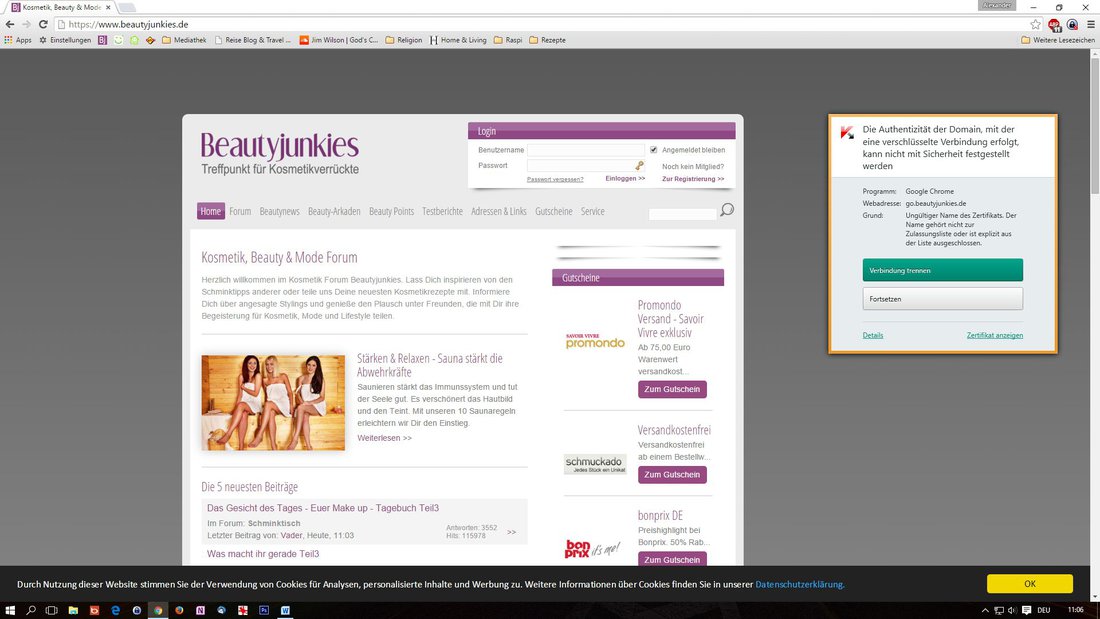Go back using the browser arrow
Screen dimensions: 1100x619
(x=9, y=24)
